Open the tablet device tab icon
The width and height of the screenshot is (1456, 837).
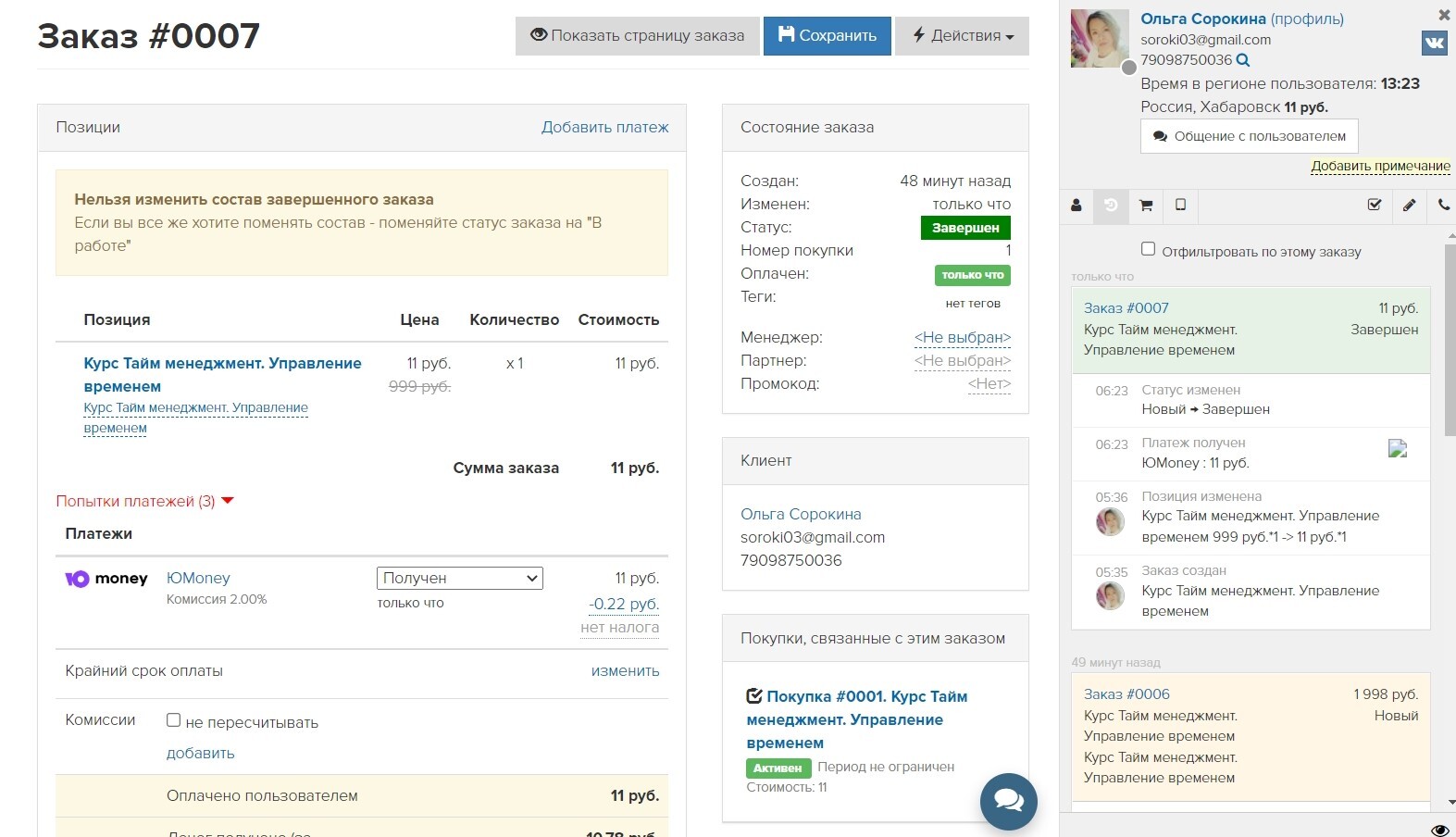click(1180, 205)
